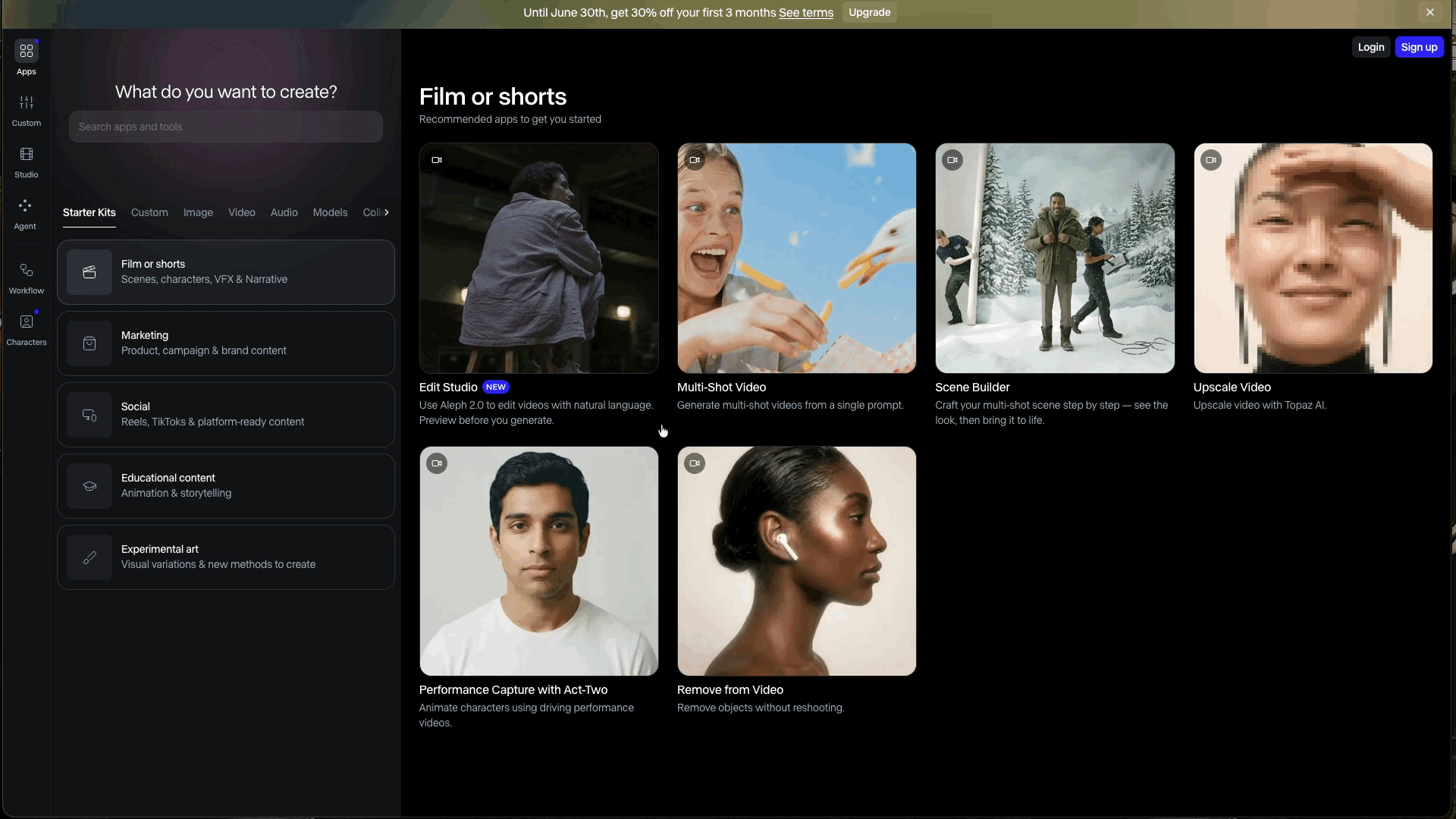Click the Upgrade button in the banner
Viewport: 1456px width, 819px height.
coord(870,12)
